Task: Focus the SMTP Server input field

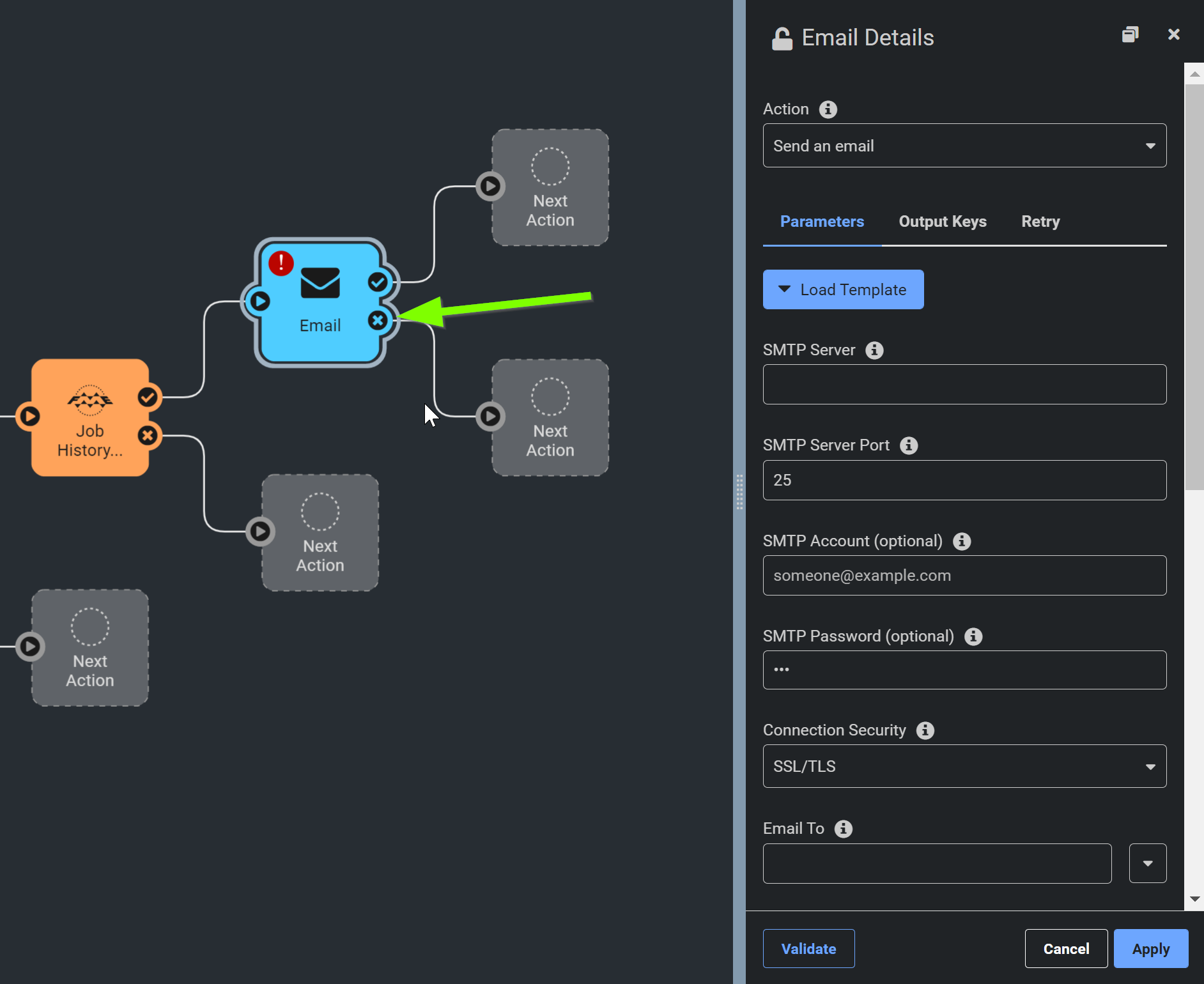Action: [x=964, y=384]
